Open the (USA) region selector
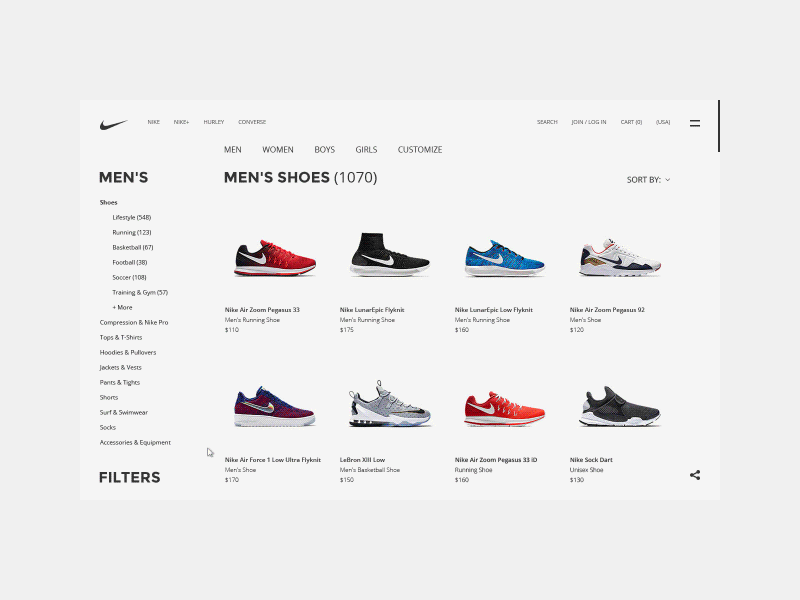Screen dimensions: 800x600 pyautogui.click(x=663, y=122)
